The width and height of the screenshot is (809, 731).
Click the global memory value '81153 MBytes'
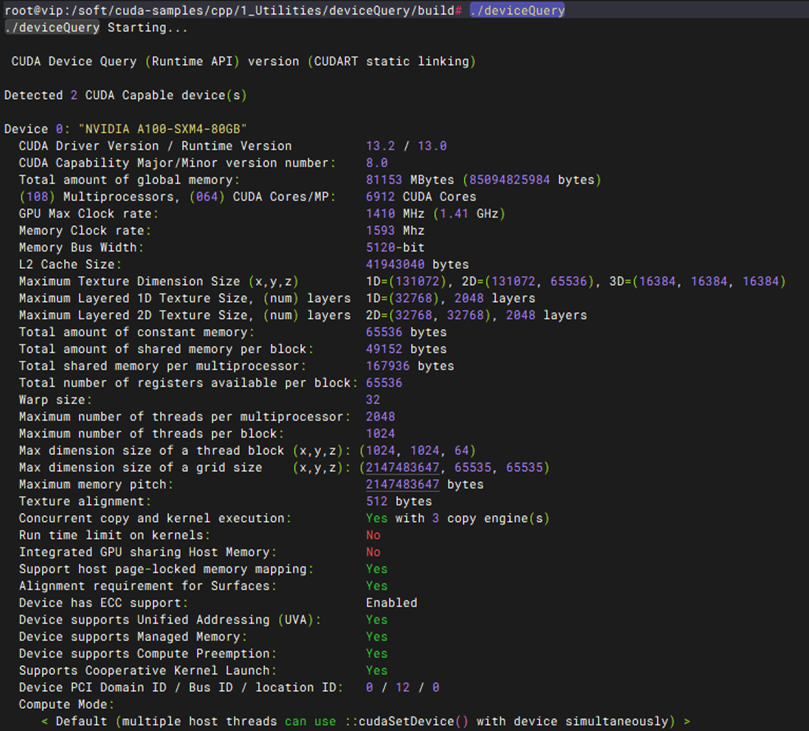410,180
